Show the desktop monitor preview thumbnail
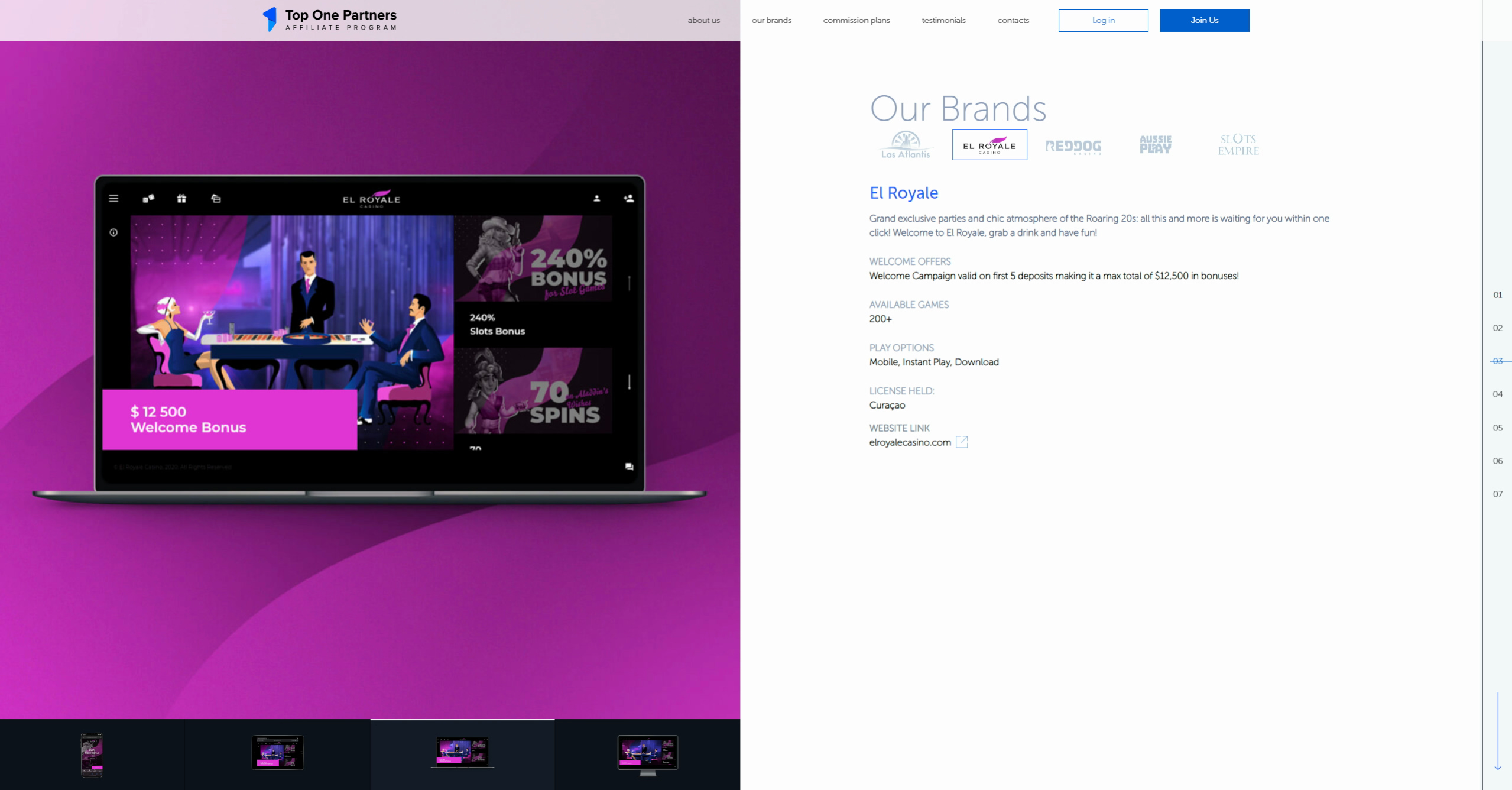Viewport: 1512px width, 790px height. point(647,755)
